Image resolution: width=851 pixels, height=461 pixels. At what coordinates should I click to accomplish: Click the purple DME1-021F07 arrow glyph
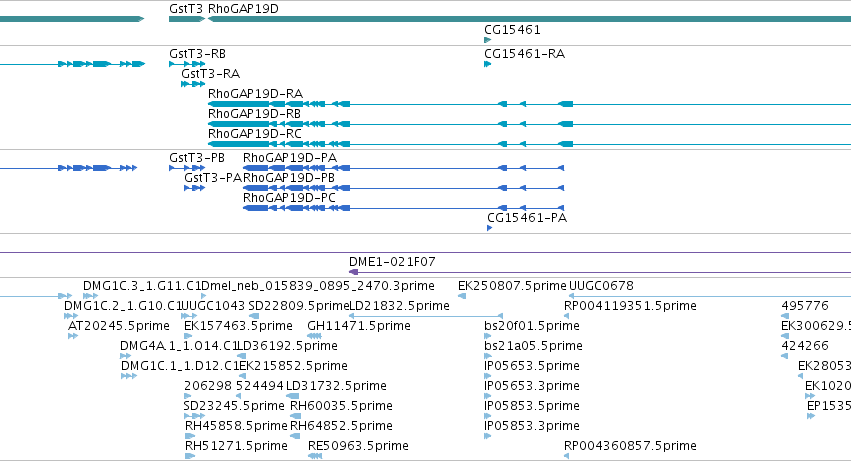coord(354,272)
